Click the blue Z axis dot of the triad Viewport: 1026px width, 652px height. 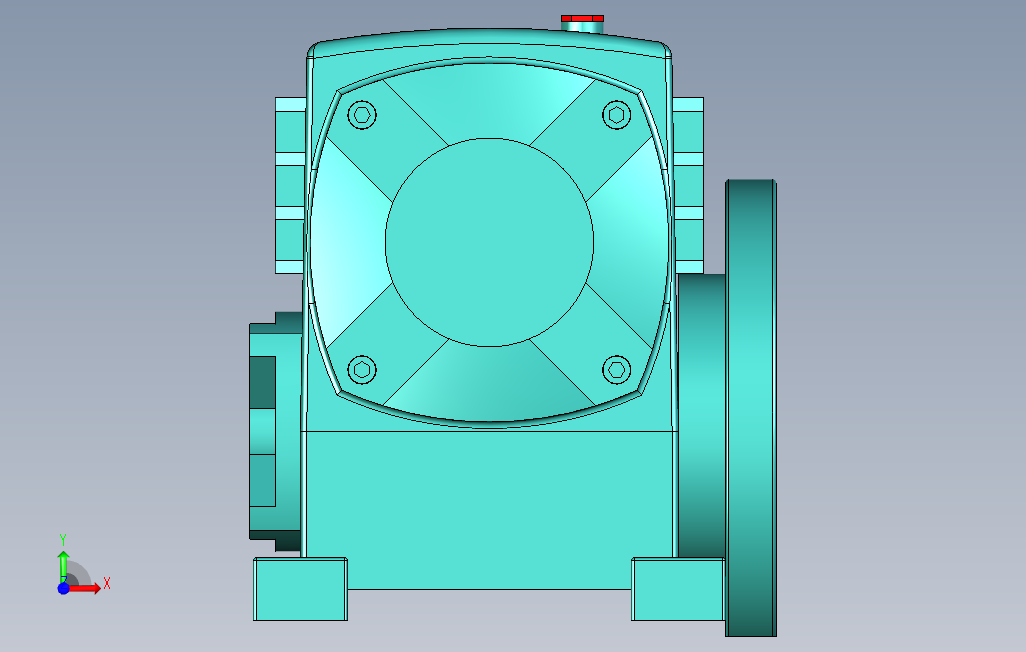pyautogui.click(x=63, y=589)
